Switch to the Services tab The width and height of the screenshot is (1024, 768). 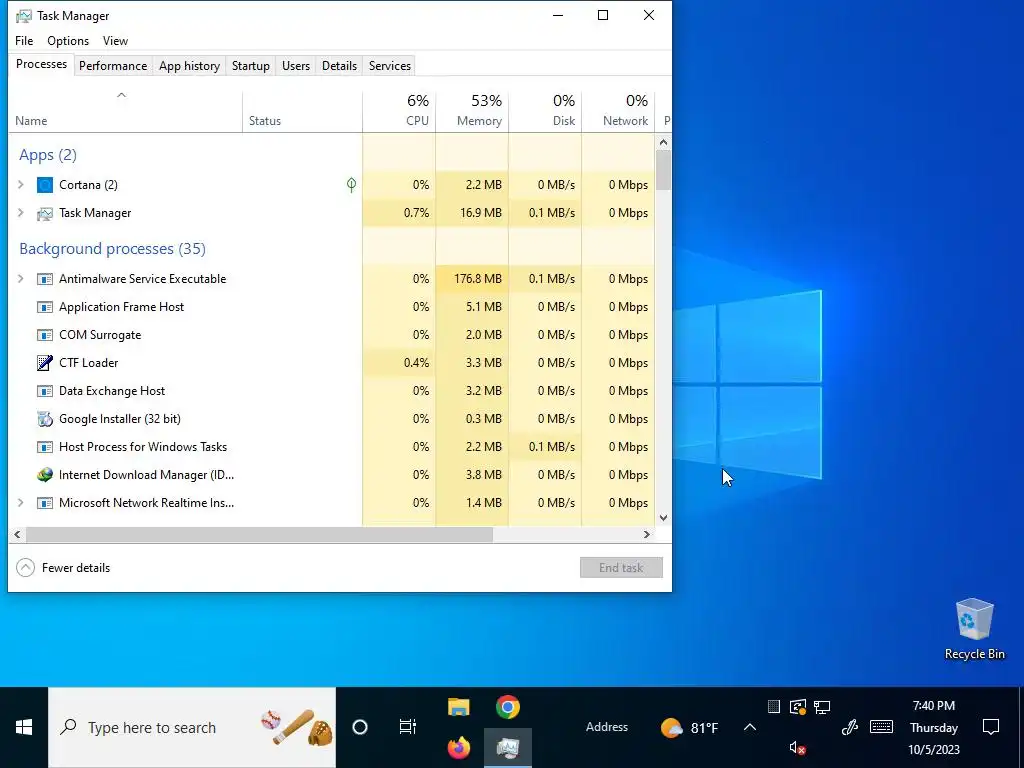click(390, 66)
